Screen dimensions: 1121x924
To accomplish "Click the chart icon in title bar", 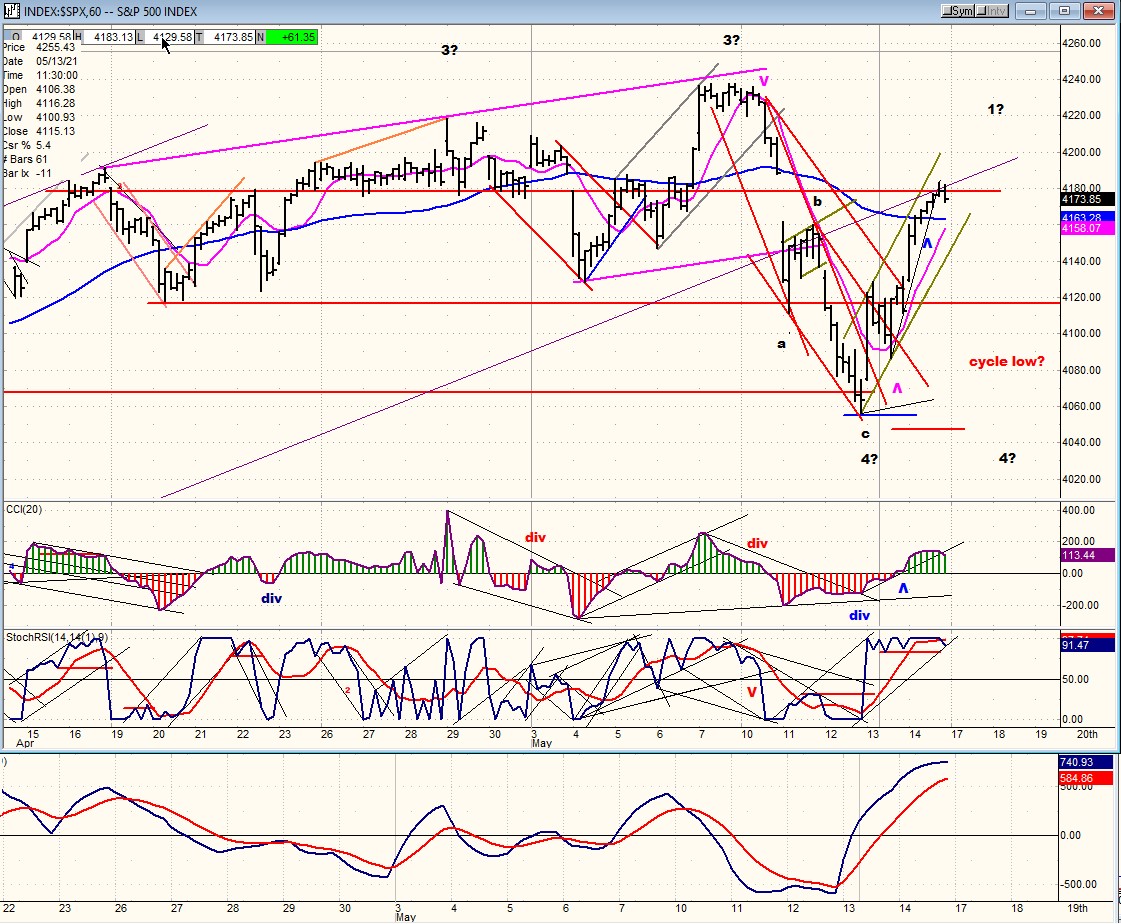I will (10, 11).
